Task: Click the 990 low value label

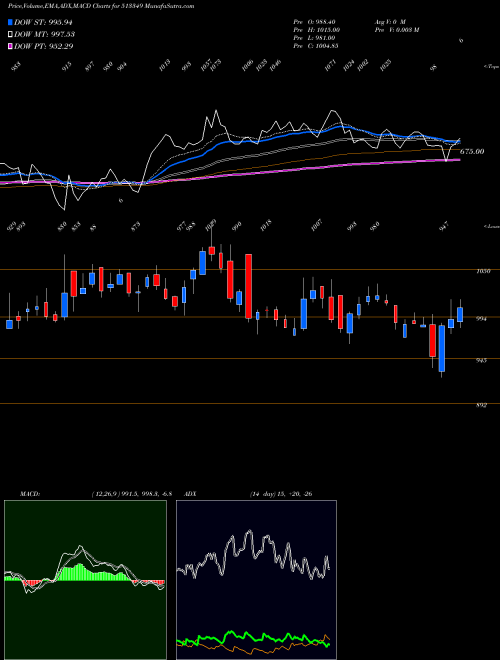Action: [x=237, y=226]
